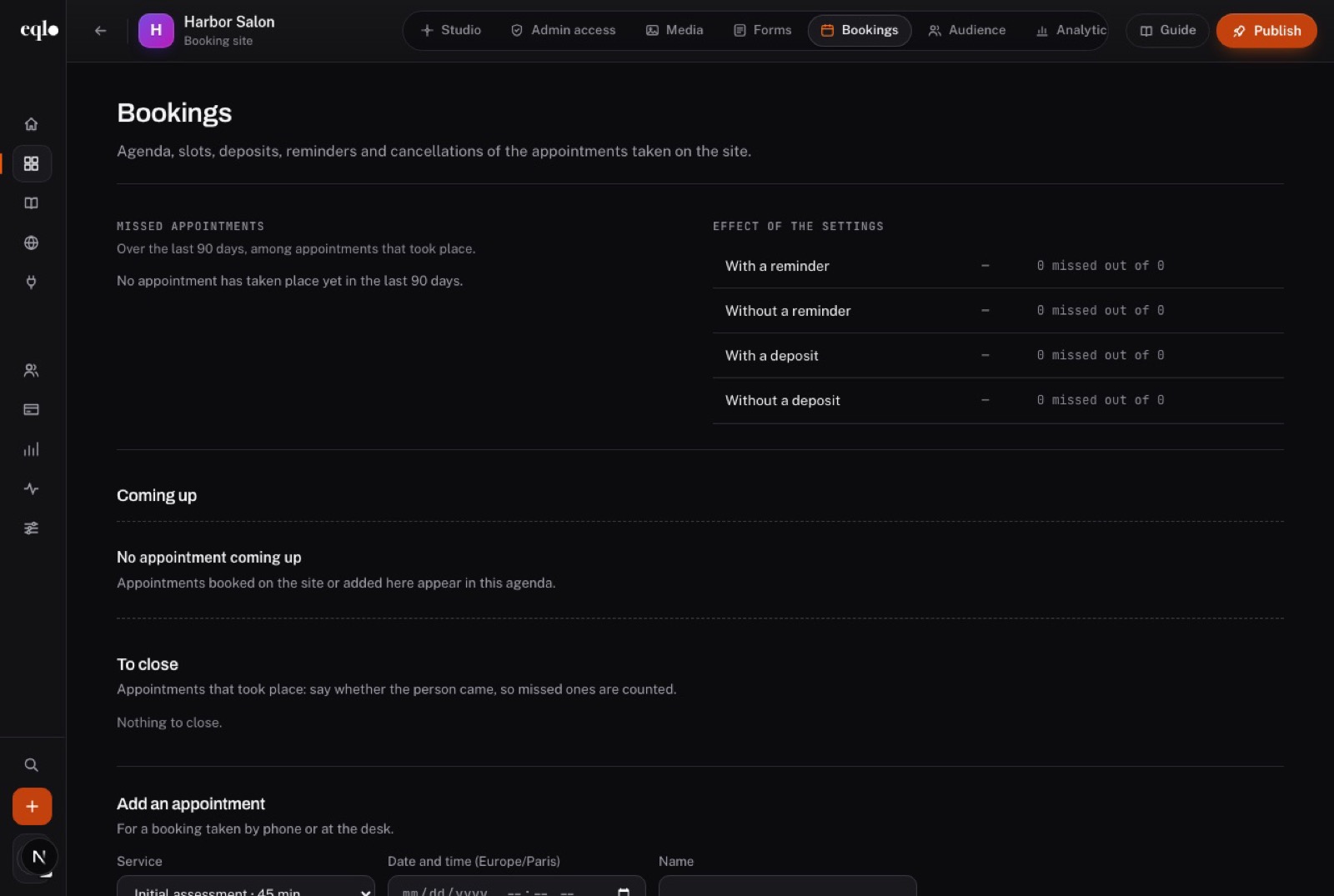This screenshot has width=1334, height=896.
Task: Open the calendar picker in date field
Action: [x=624, y=891]
